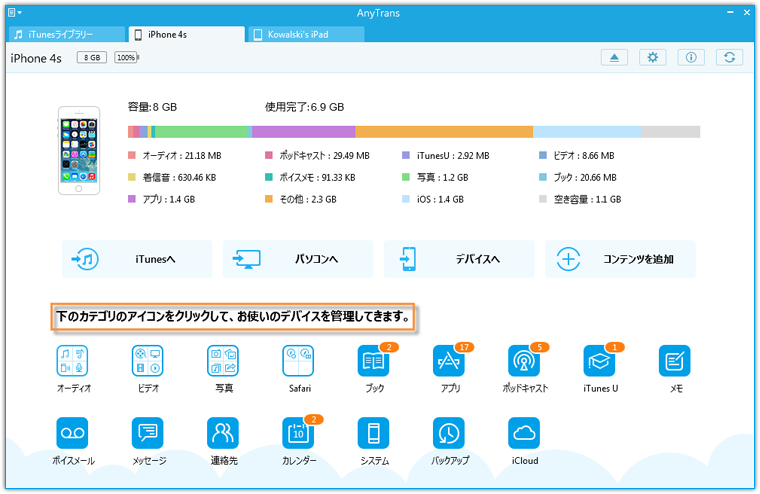Open the iTunes U category icon

[x=600, y=361]
